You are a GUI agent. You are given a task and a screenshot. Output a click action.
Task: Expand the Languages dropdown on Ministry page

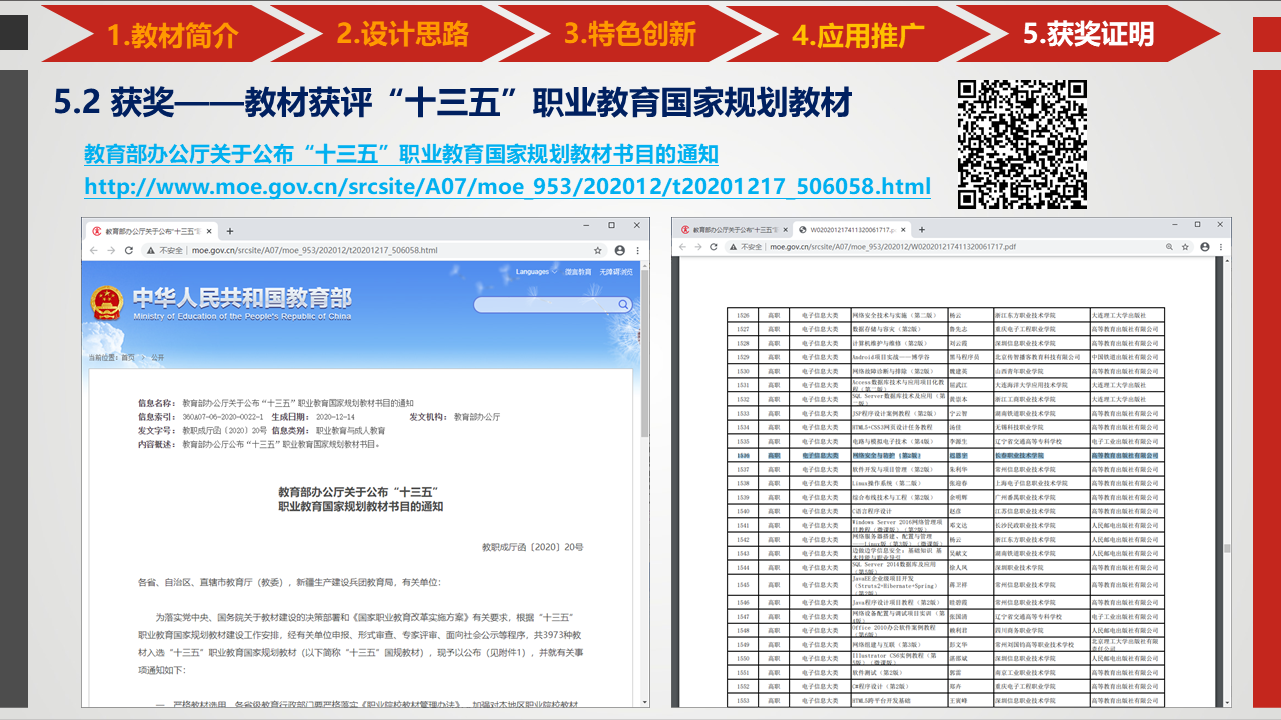pos(536,272)
